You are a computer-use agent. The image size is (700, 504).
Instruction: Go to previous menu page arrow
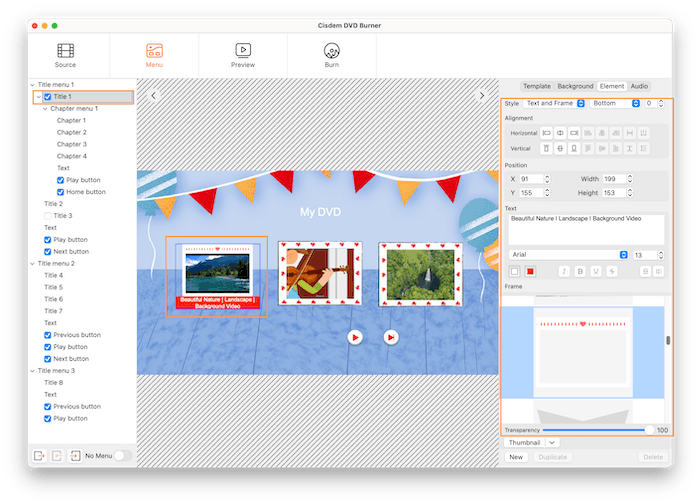154,96
